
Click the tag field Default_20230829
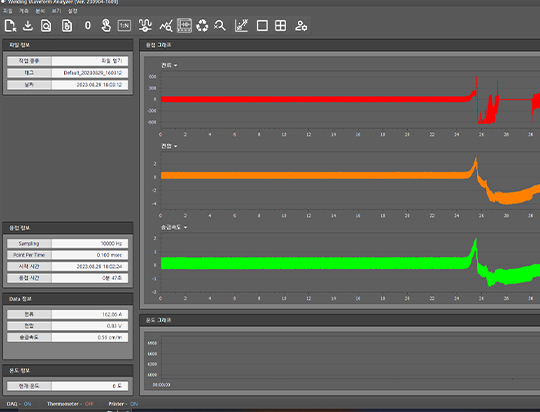90,73
